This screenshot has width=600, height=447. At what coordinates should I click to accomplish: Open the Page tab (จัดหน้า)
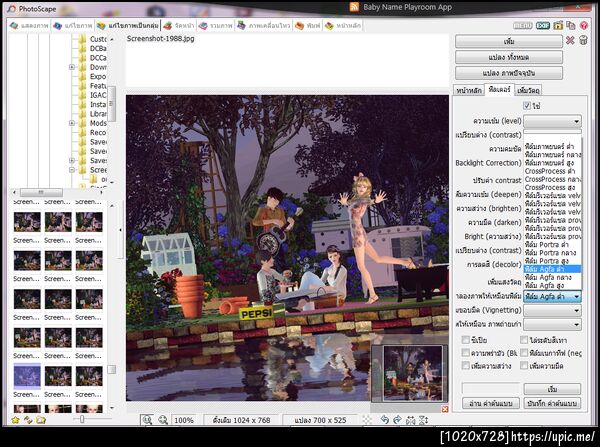(x=179, y=26)
